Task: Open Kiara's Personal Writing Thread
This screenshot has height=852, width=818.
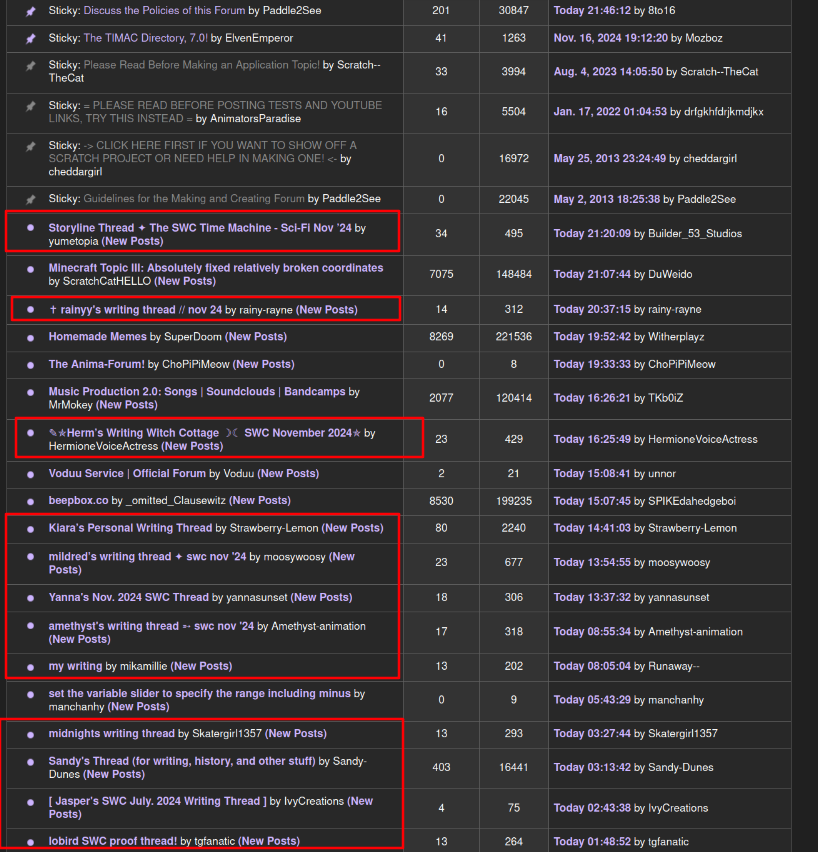Action: (130, 528)
